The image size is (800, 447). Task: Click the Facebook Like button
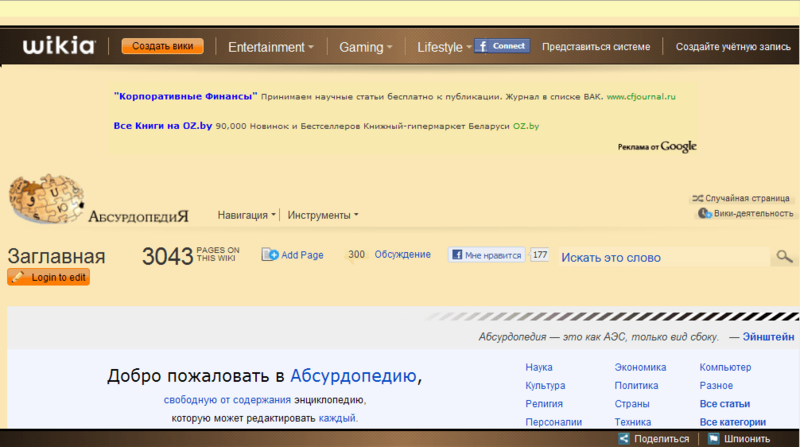tap(487, 255)
